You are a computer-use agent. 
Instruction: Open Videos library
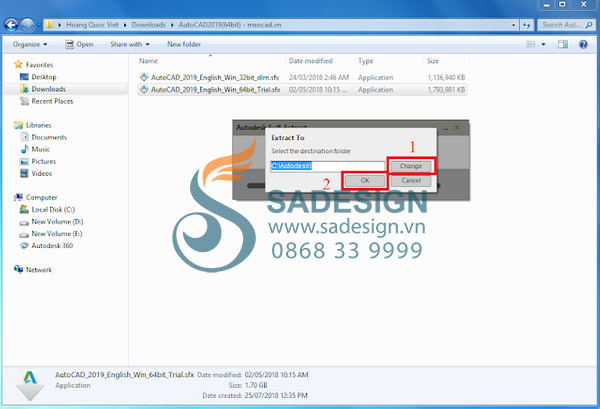pyautogui.click(x=41, y=173)
